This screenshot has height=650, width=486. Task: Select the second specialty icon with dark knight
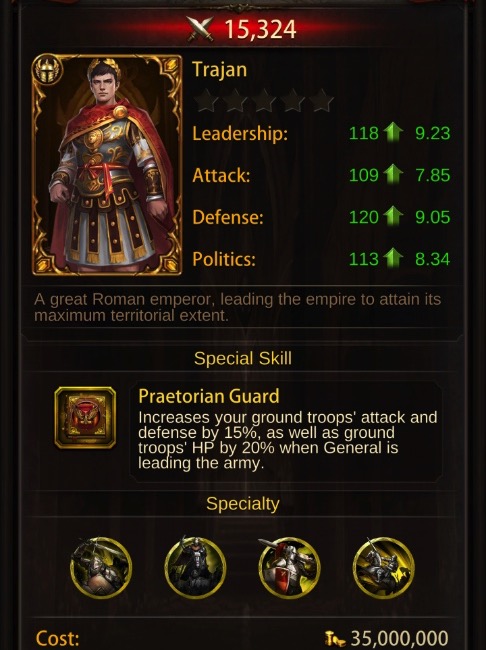195,568
